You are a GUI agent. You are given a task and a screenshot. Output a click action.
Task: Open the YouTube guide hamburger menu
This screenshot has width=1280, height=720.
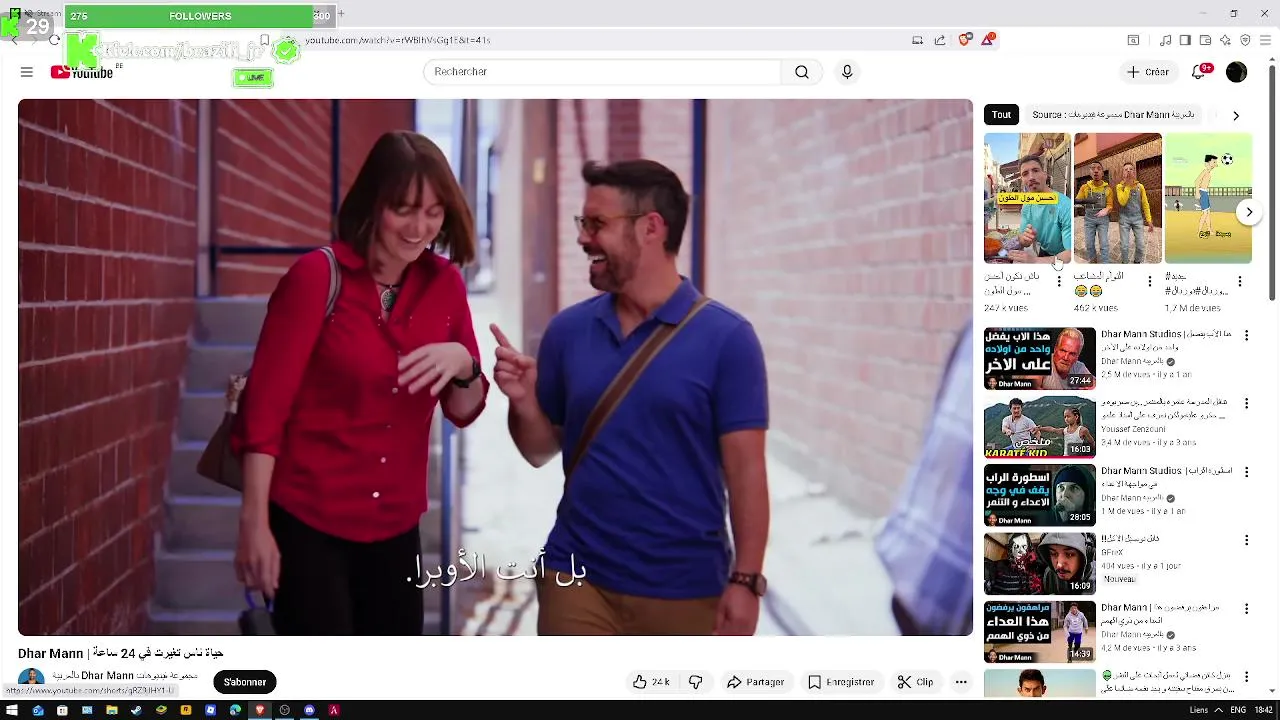(27, 72)
